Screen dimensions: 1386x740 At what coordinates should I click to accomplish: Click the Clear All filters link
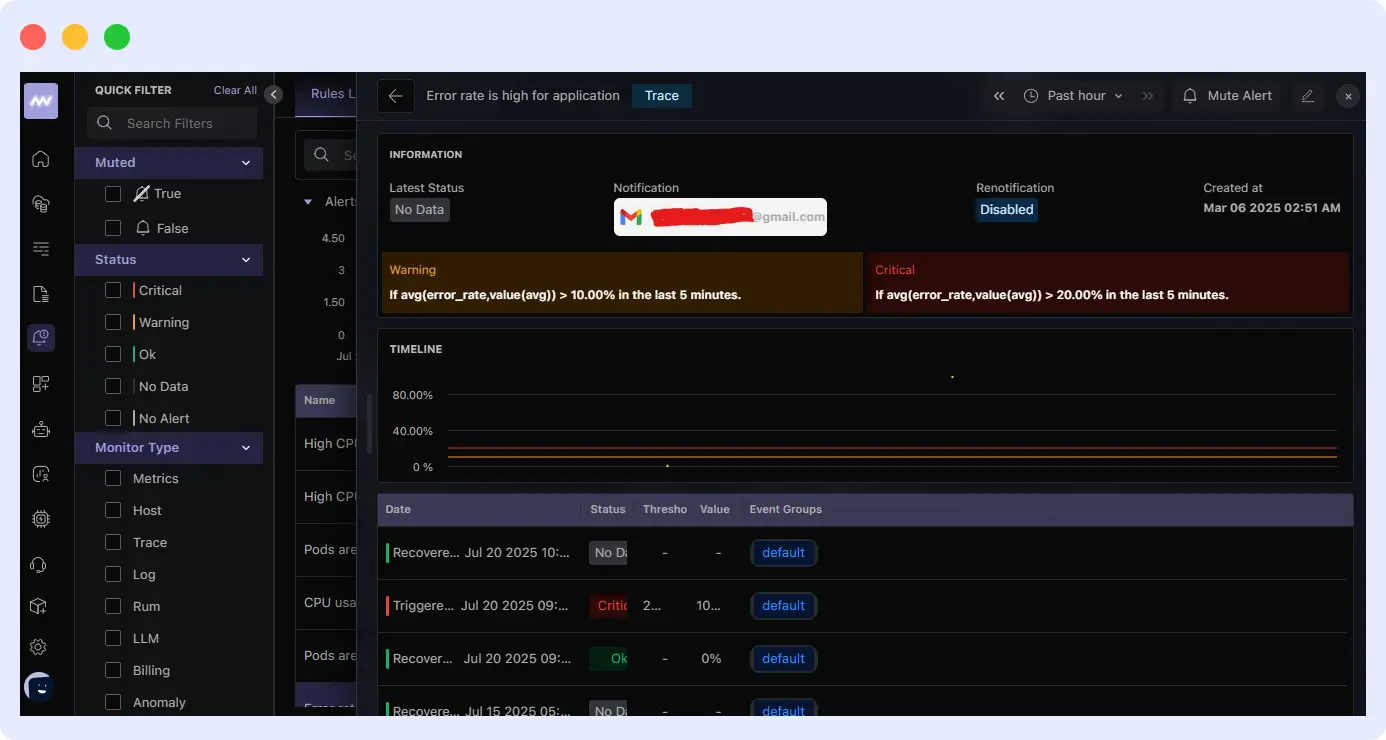click(234, 89)
